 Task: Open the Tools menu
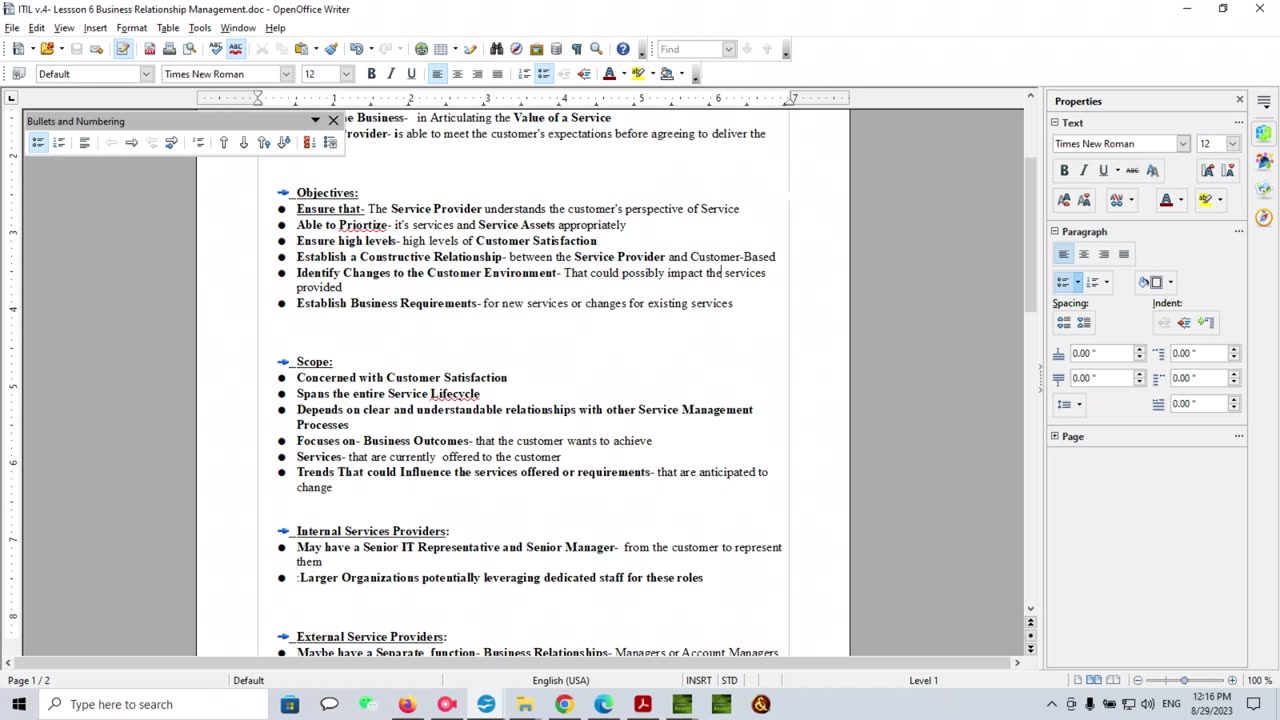(200, 28)
